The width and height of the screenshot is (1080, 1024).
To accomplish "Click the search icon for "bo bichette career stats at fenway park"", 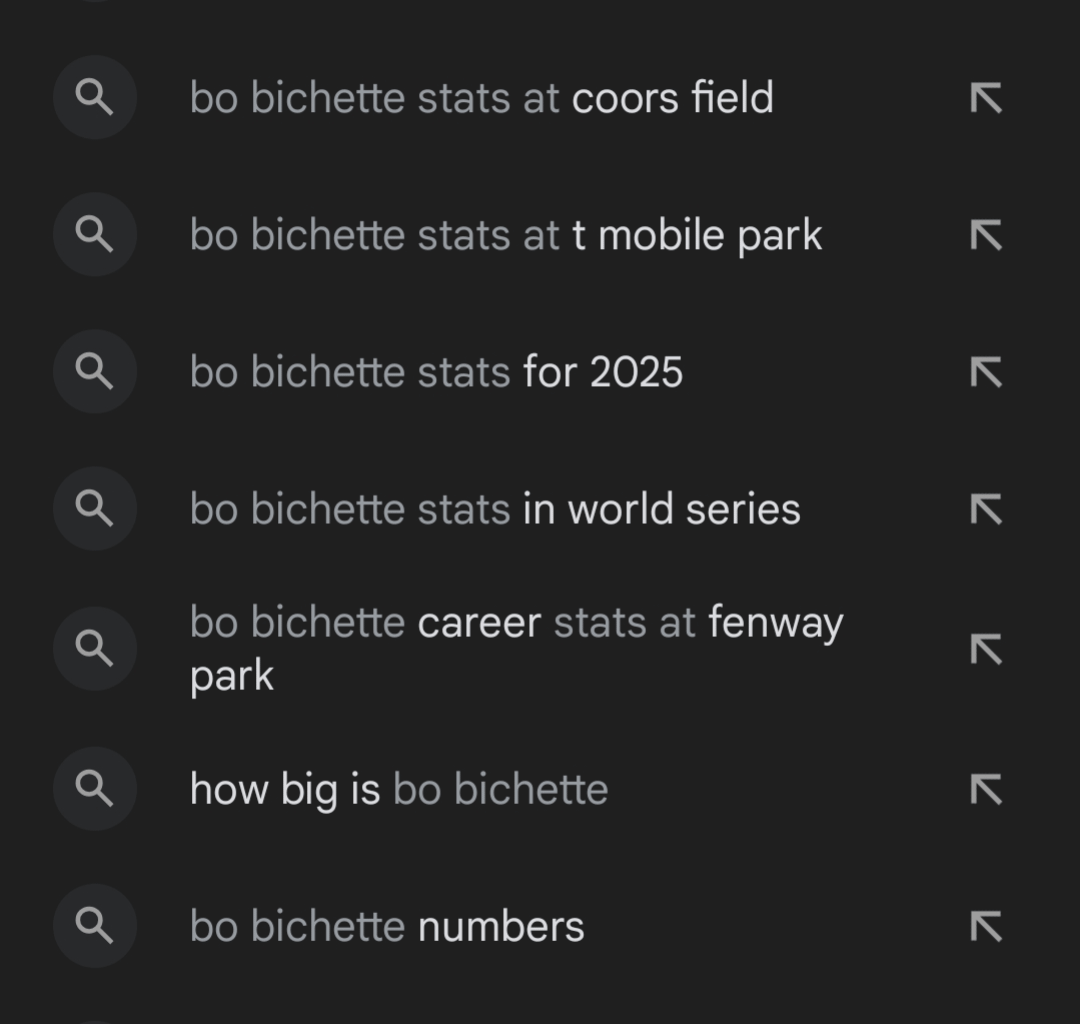I will point(94,648).
